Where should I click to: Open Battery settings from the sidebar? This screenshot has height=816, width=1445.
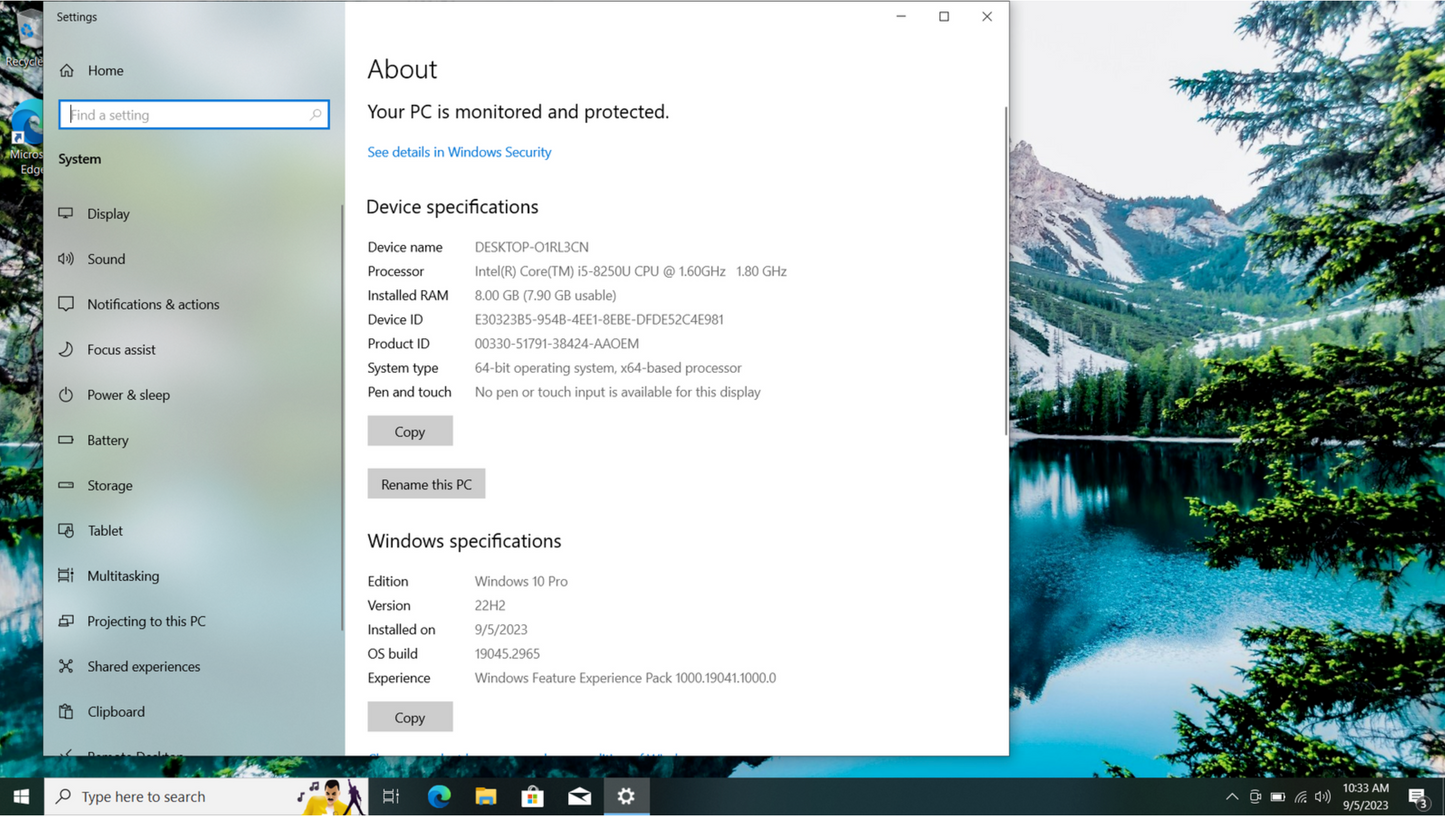(x=107, y=440)
